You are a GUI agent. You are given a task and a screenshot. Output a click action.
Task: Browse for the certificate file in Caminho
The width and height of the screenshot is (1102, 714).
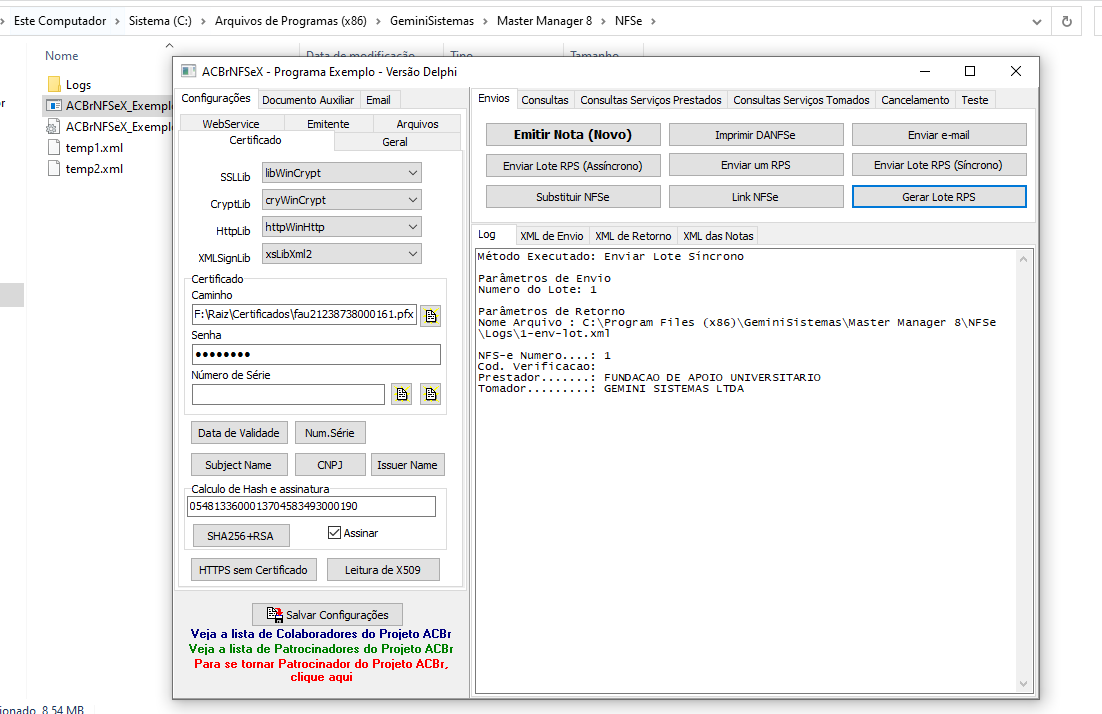[431, 316]
